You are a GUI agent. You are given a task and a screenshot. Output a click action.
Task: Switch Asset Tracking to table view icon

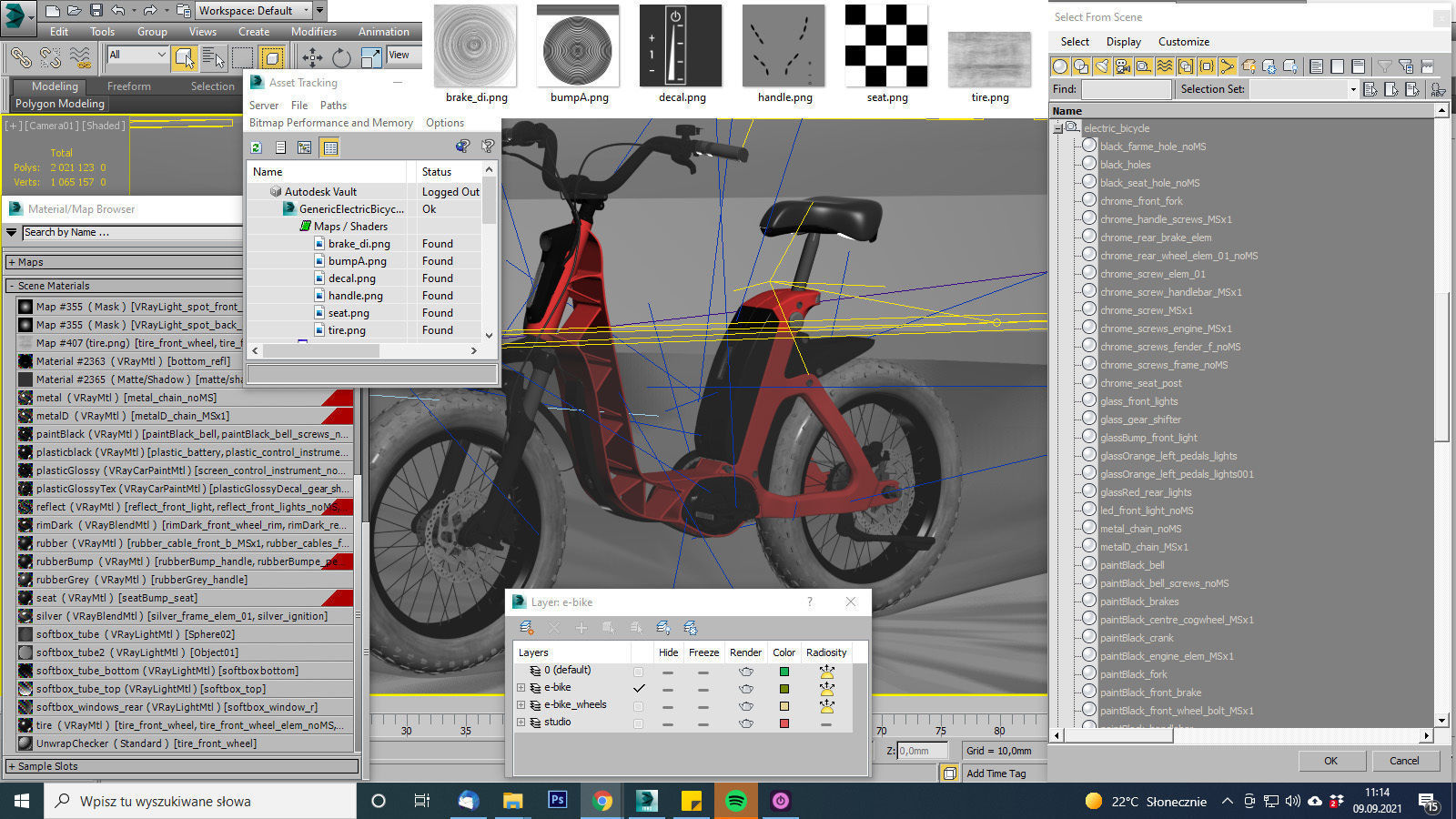click(x=329, y=147)
